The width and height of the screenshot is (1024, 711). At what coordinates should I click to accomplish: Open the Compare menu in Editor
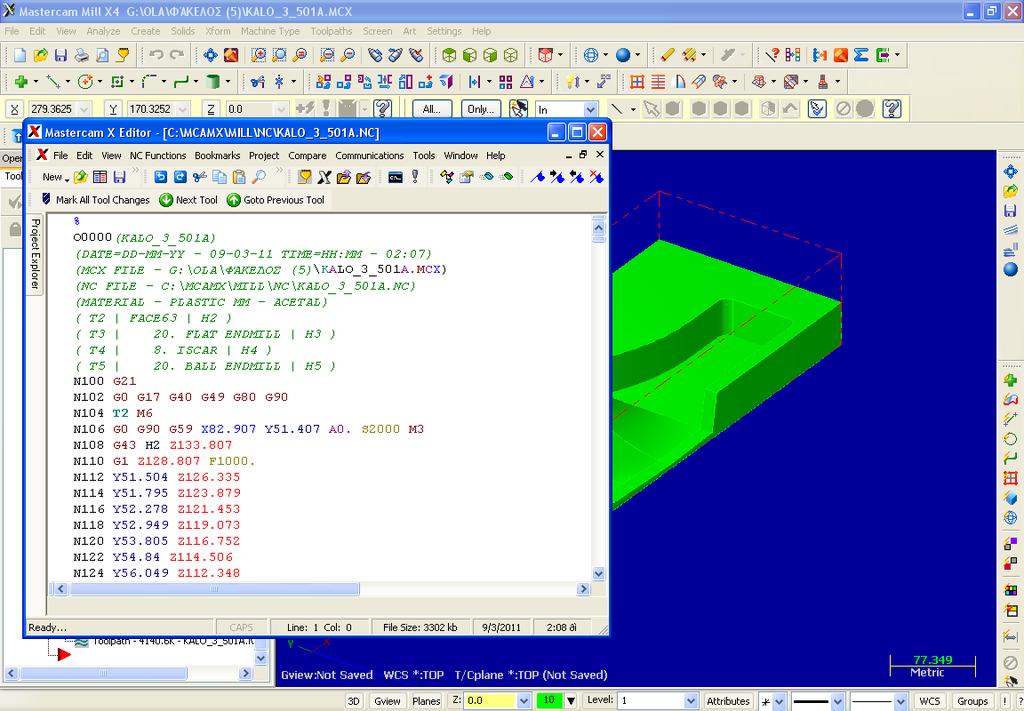click(x=307, y=155)
